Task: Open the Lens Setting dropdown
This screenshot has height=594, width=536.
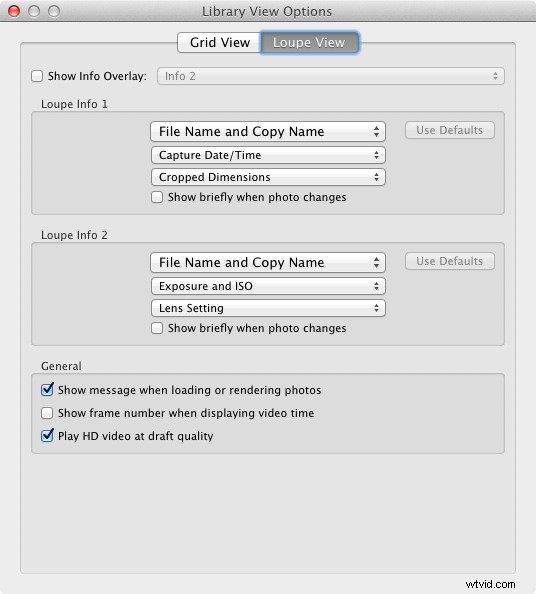Action: pyautogui.click(x=268, y=308)
